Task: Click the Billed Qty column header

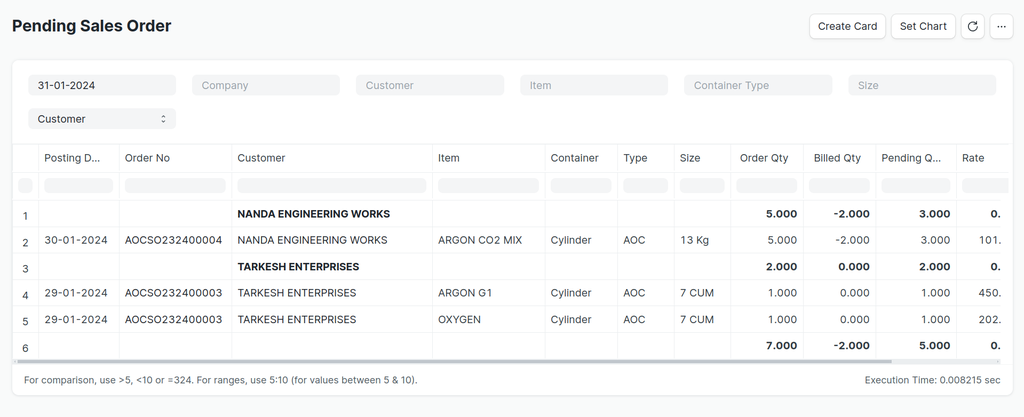Action: click(838, 158)
